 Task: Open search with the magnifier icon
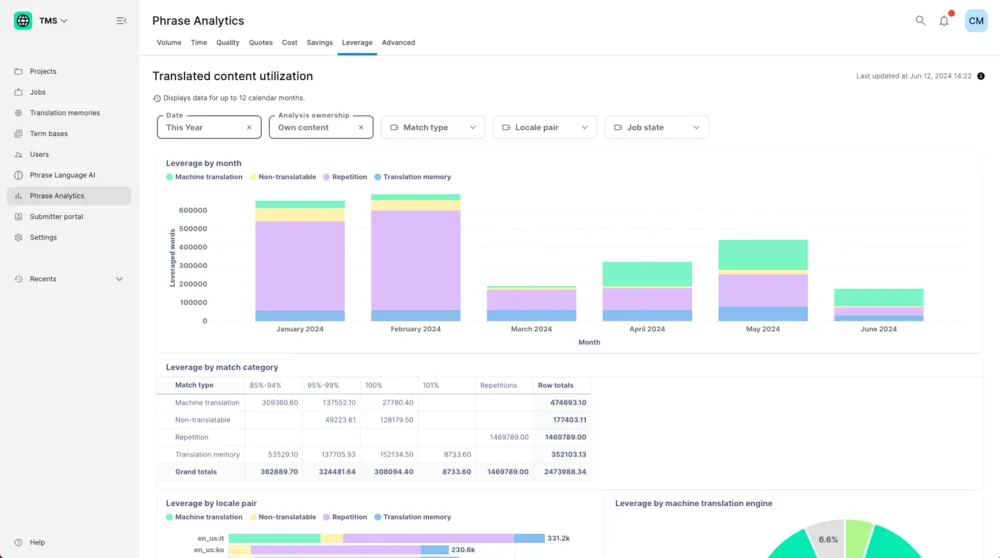point(920,20)
